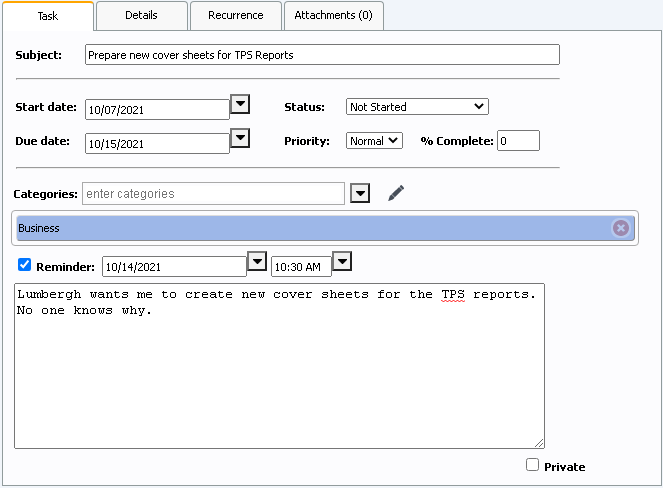Remove the Business category tag
This screenshot has width=663, height=488.
tap(620, 228)
